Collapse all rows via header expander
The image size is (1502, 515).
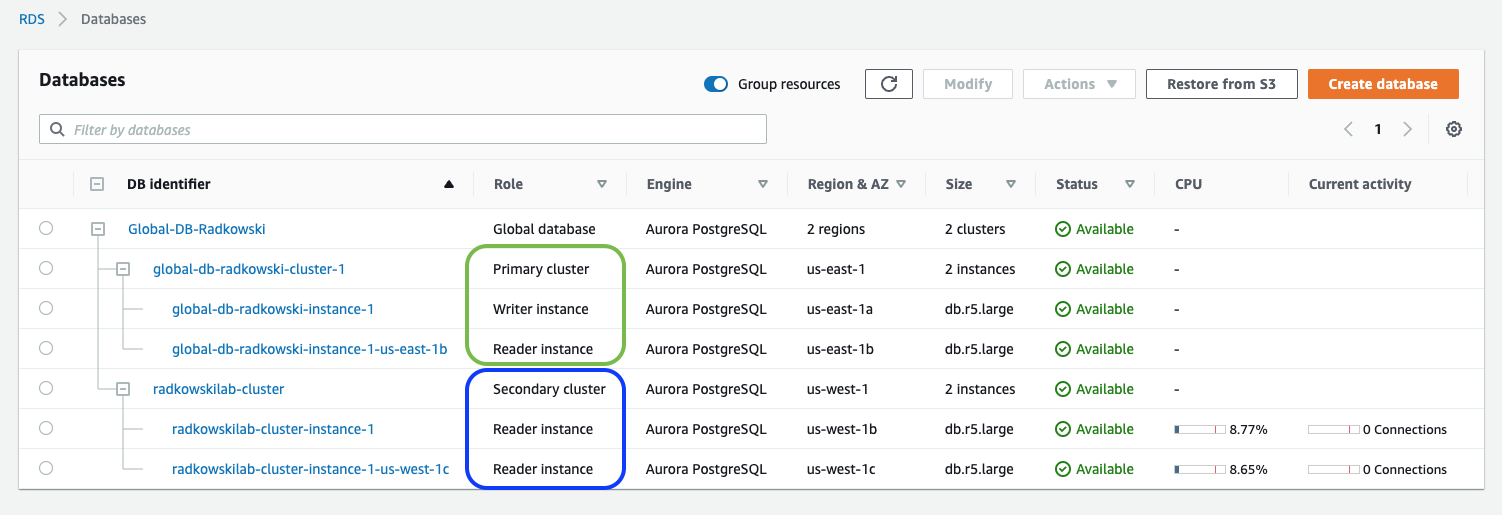pyautogui.click(x=97, y=184)
